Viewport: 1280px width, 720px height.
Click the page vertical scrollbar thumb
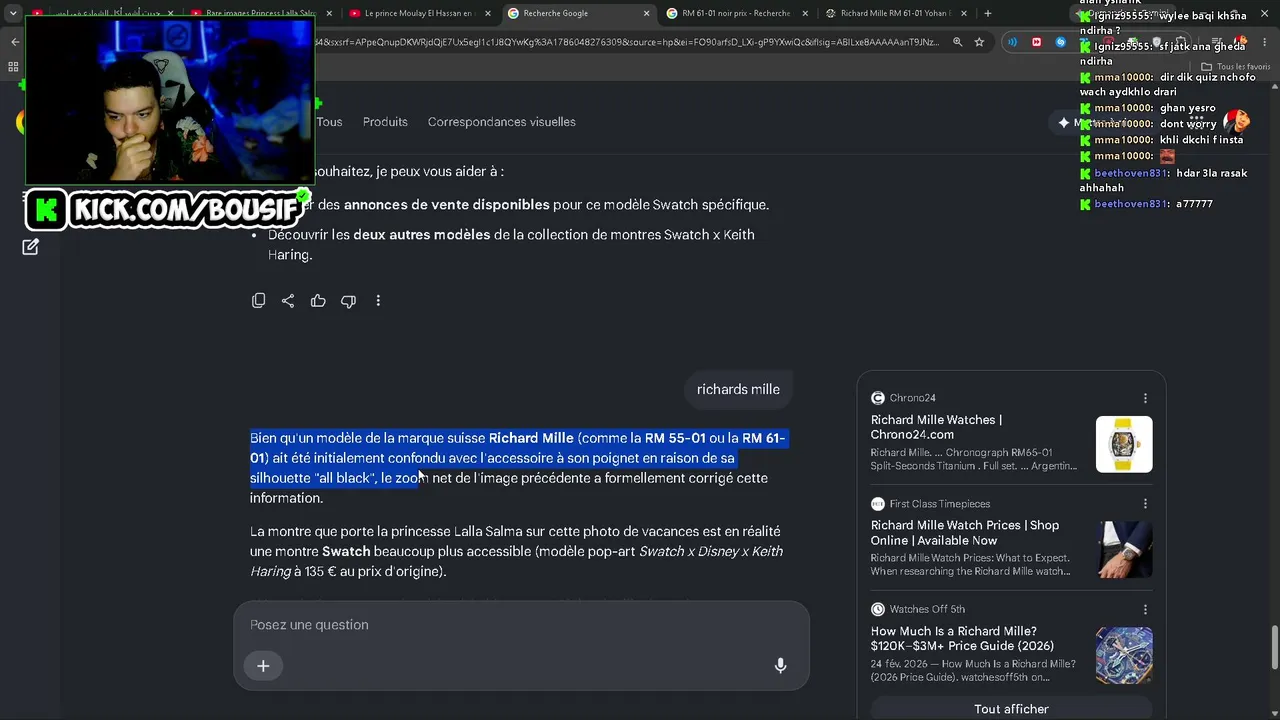click(x=1274, y=648)
